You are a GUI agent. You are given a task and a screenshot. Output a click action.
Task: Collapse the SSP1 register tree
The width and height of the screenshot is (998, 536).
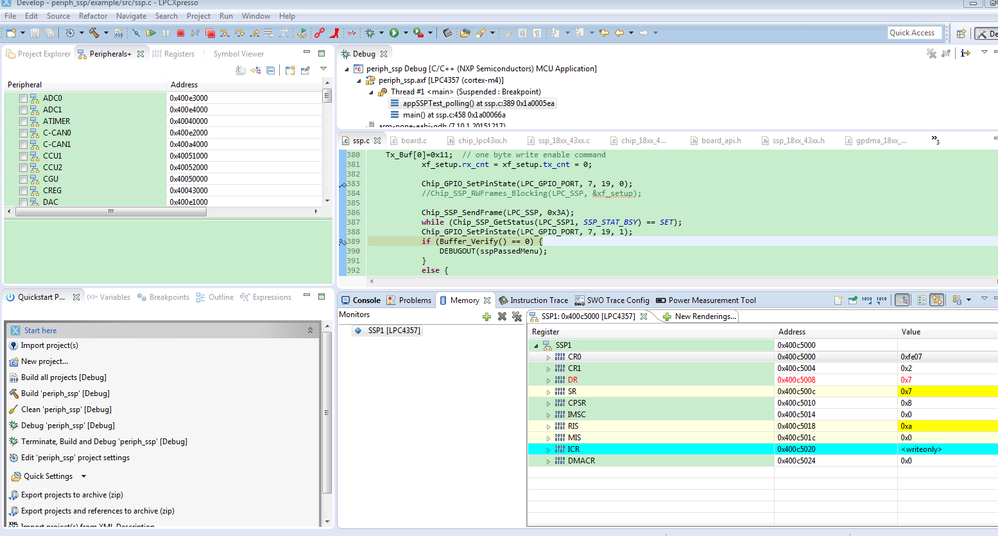[536, 345]
